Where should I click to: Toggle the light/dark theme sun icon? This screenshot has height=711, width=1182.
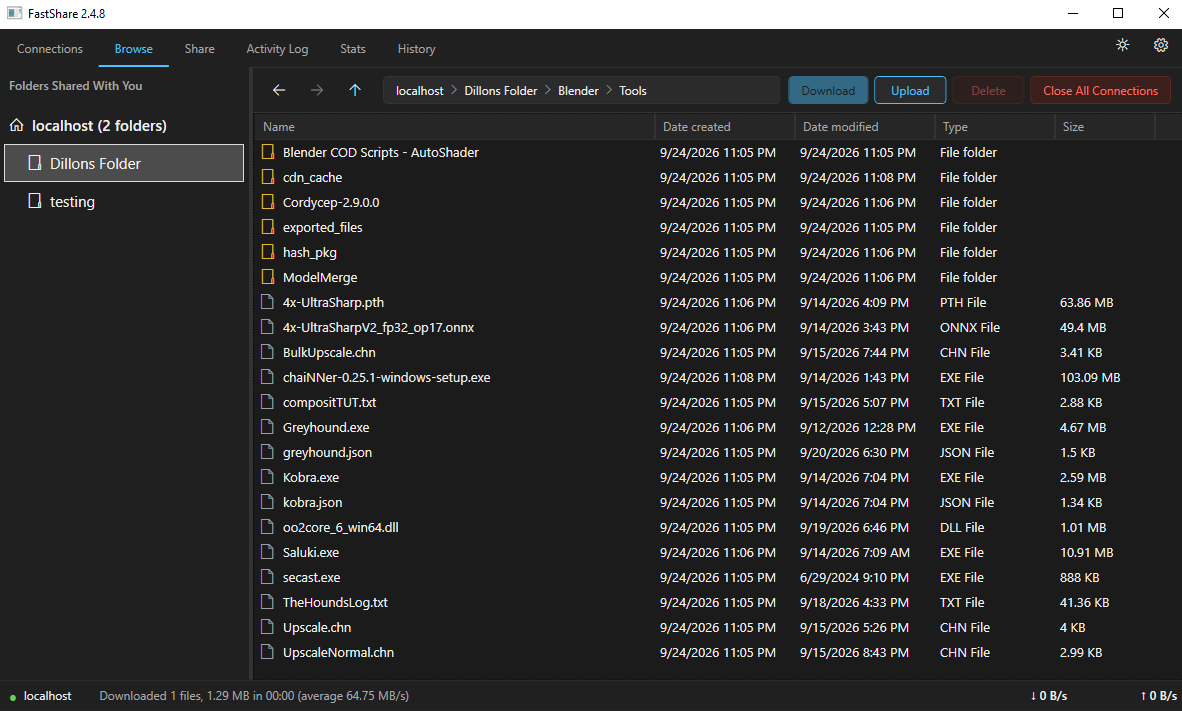[1122, 45]
